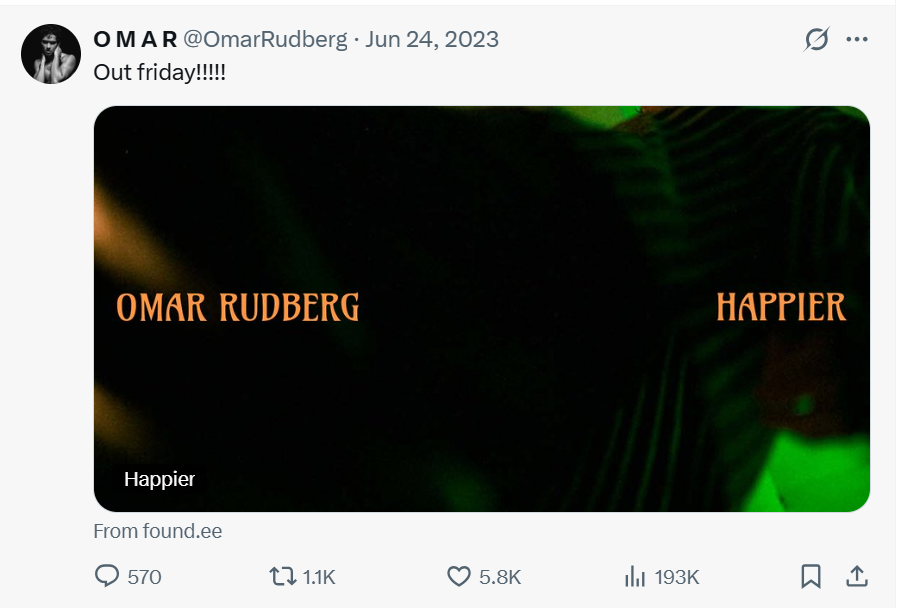Click the O M A R display name
Screen dimensions: 897x608
[135, 40]
